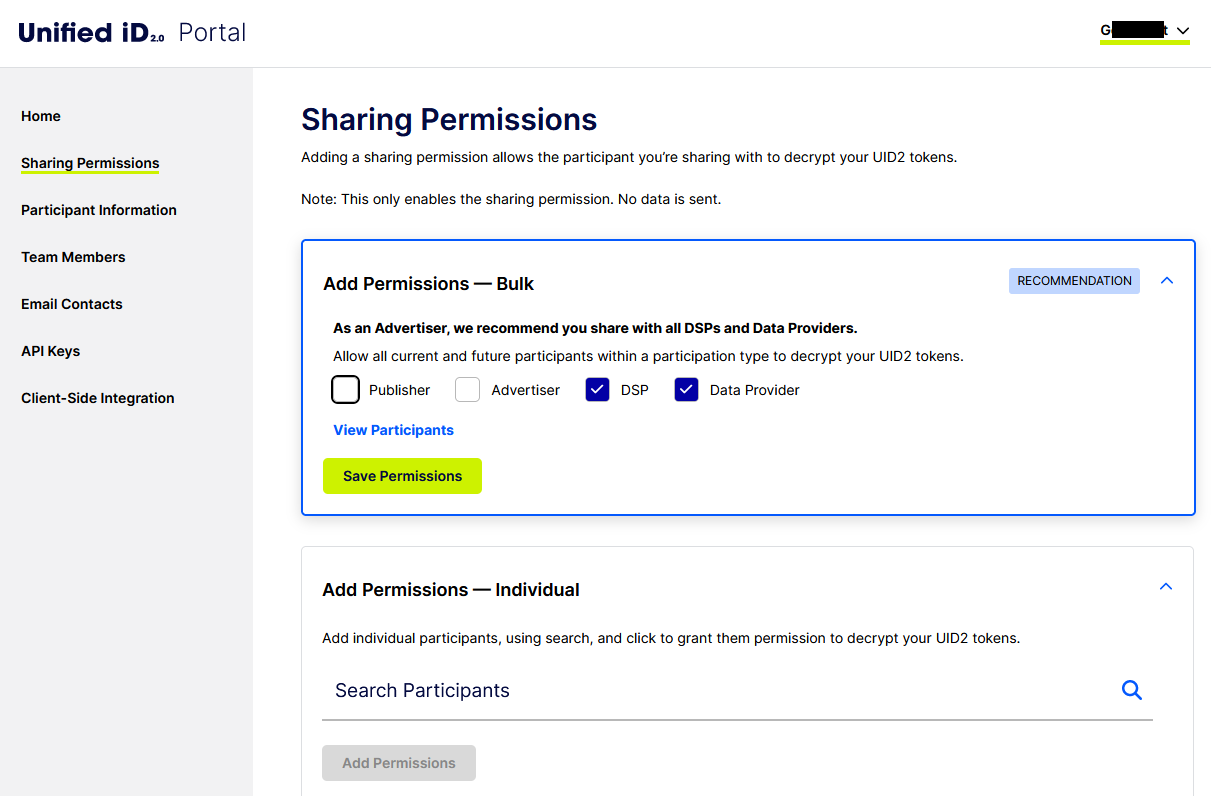
Task: Open Client-Side Integration settings
Action: tap(97, 398)
